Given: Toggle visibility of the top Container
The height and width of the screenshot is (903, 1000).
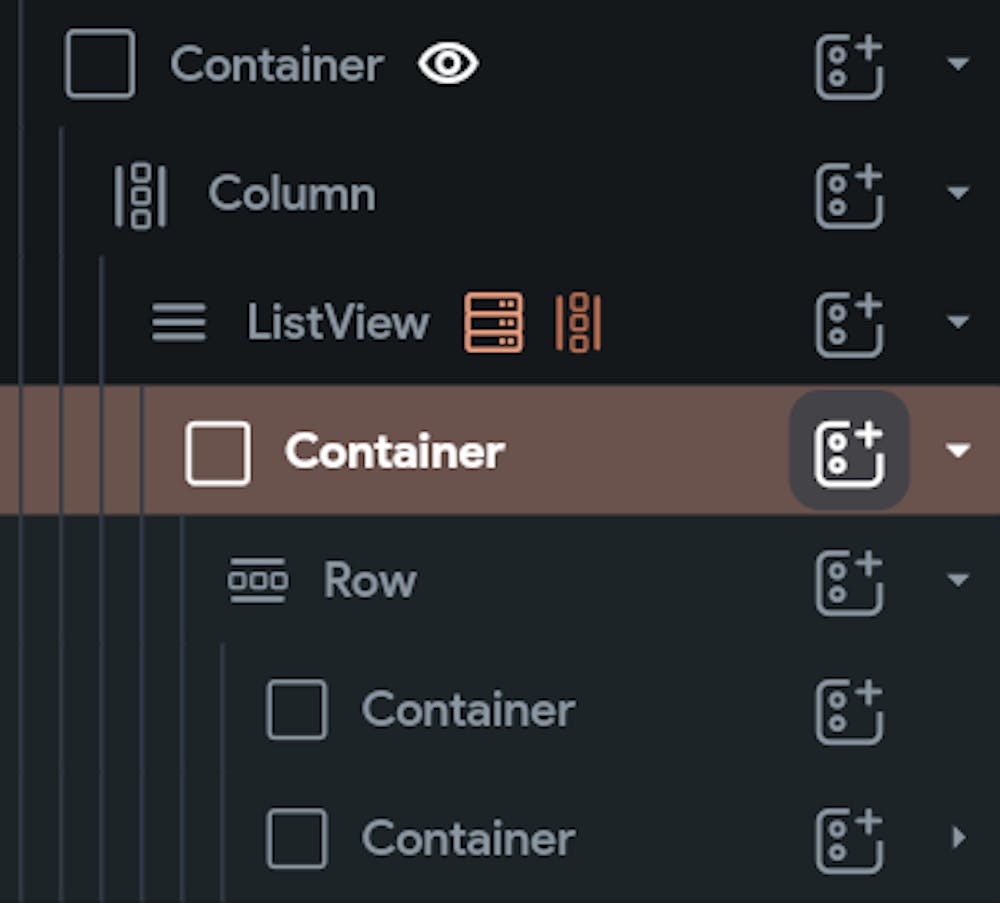Looking at the screenshot, I should 447,64.
